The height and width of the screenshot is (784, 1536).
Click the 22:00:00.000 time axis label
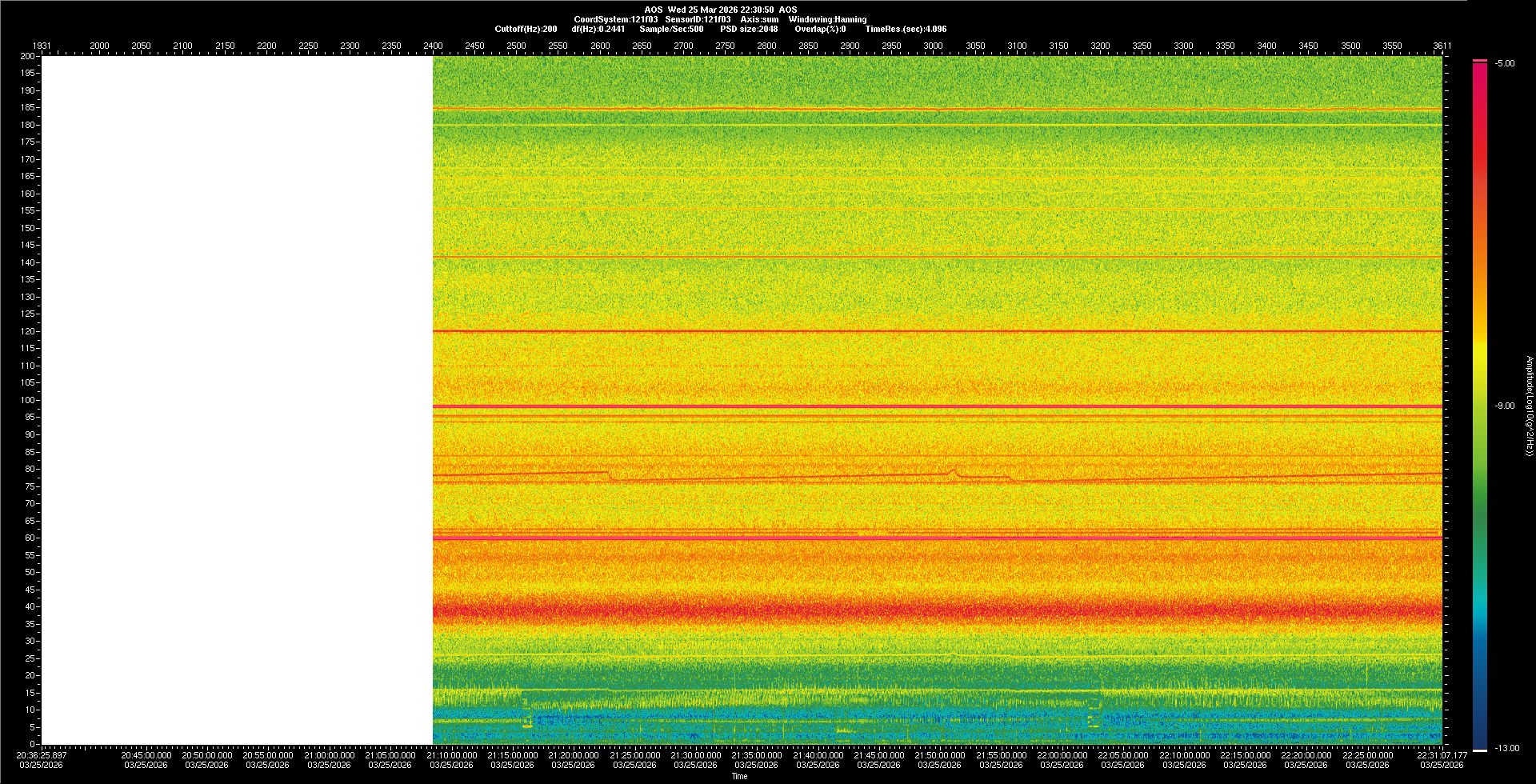tap(1062, 754)
